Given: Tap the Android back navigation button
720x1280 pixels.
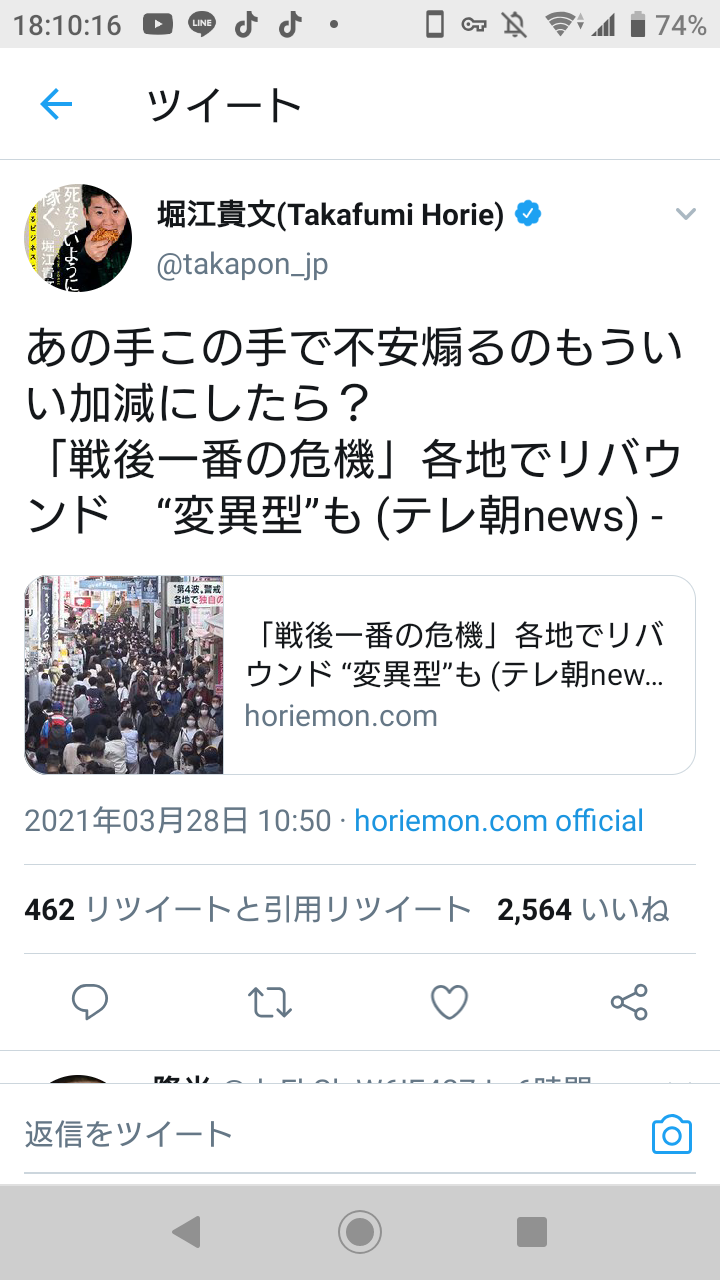Looking at the screenshot, I should coord(186,1232).
